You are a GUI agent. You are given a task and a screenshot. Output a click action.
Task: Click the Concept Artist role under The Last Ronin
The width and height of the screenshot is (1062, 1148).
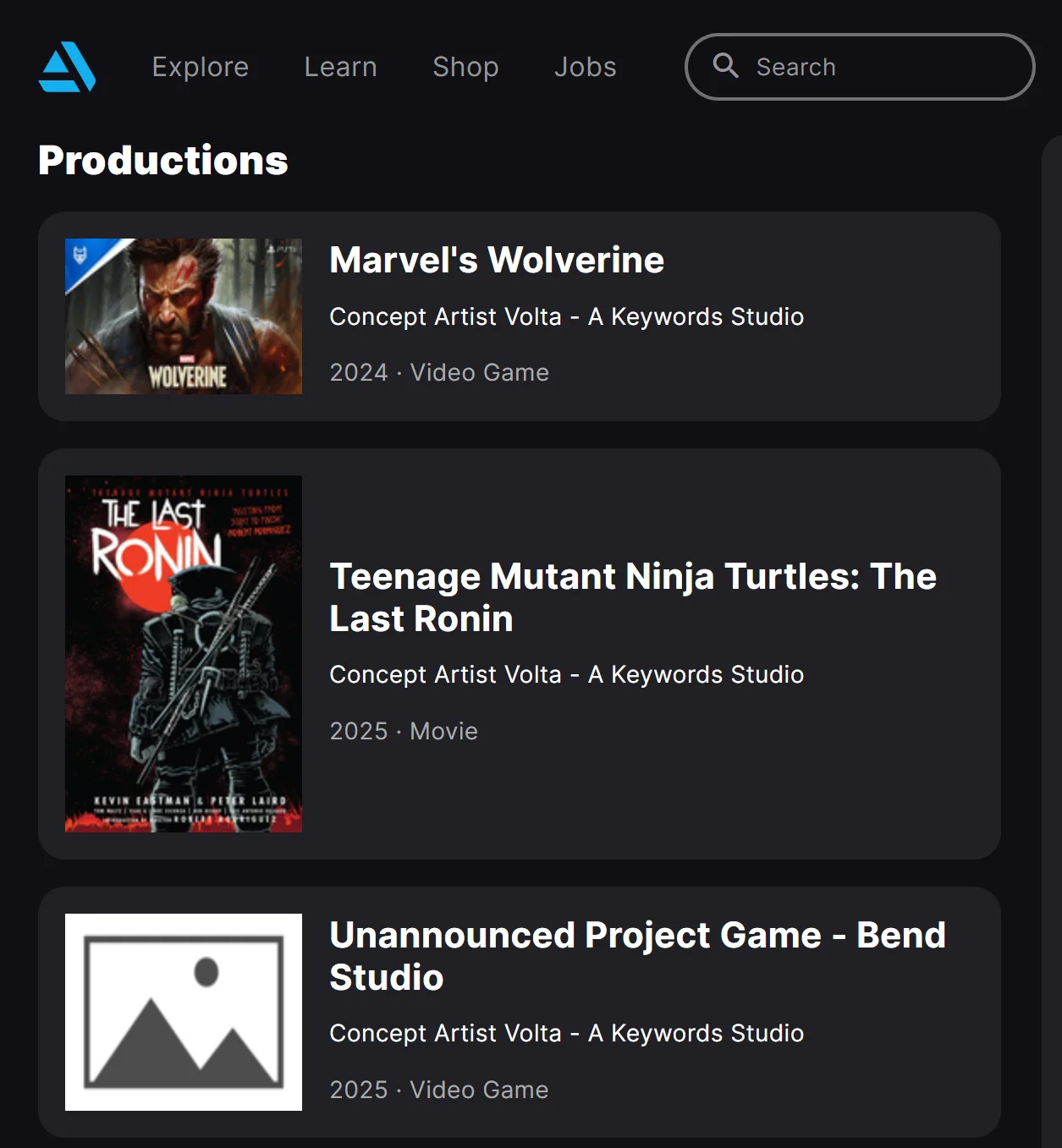coord(566,674)
